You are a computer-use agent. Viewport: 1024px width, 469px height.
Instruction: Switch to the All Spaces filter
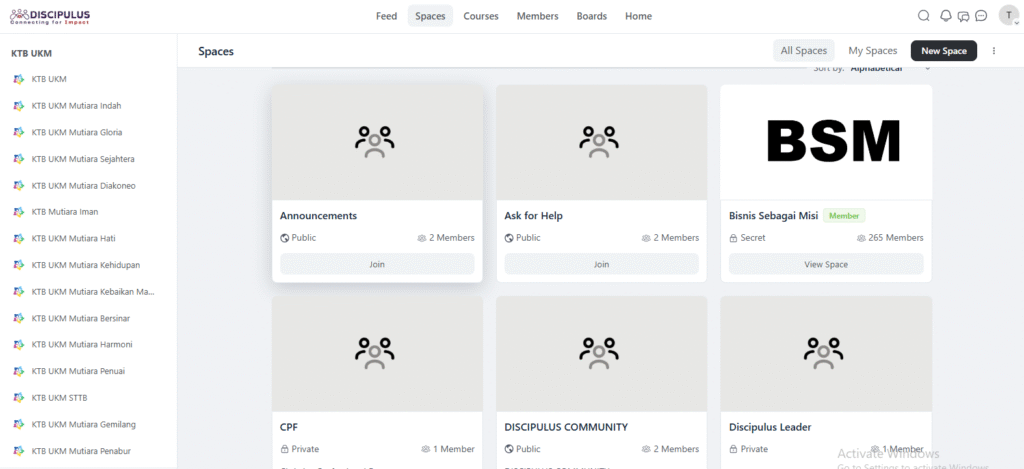point(804,51)
